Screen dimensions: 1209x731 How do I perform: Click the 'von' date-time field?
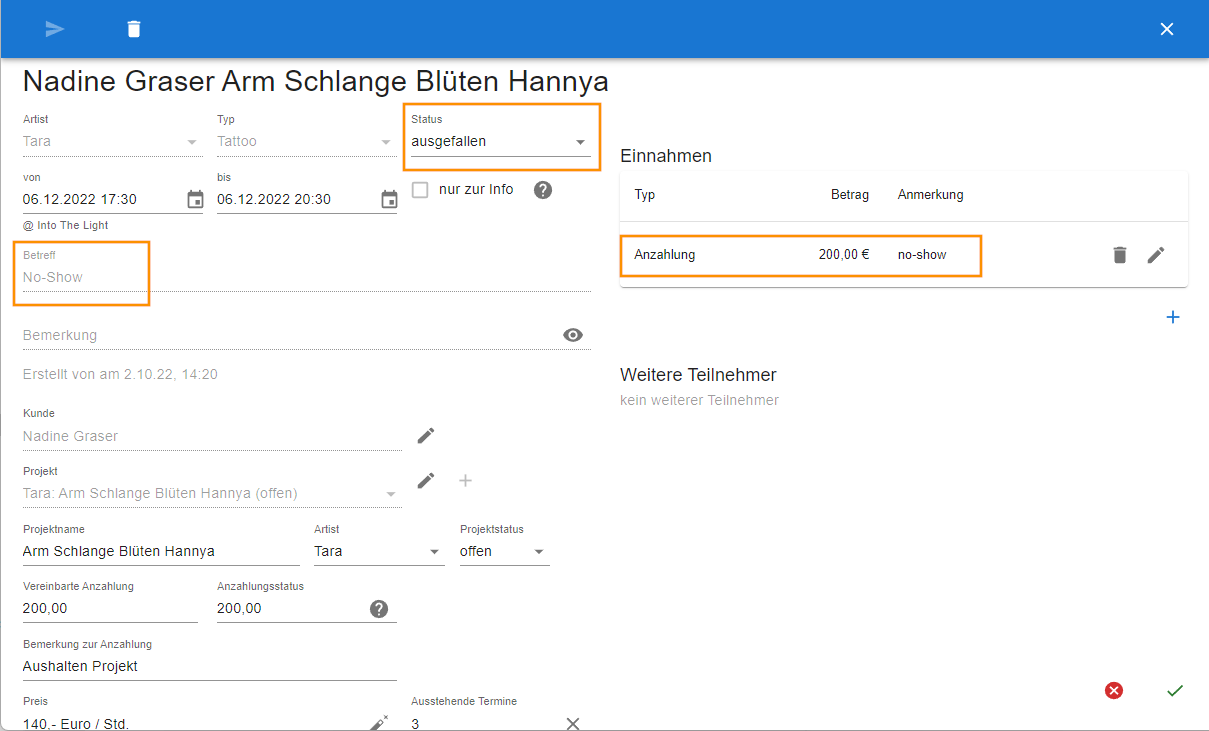coord(103,200)
